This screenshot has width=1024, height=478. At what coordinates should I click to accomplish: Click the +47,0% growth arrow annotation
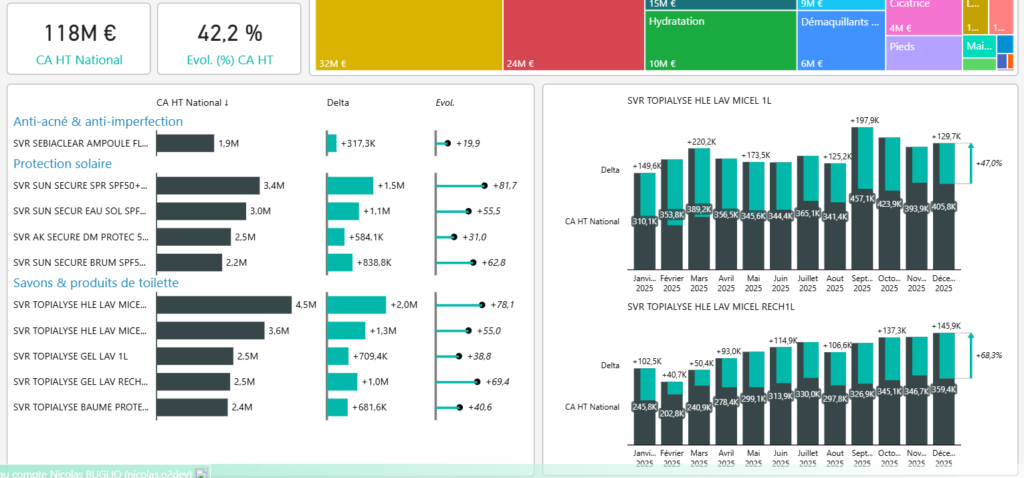973,163
